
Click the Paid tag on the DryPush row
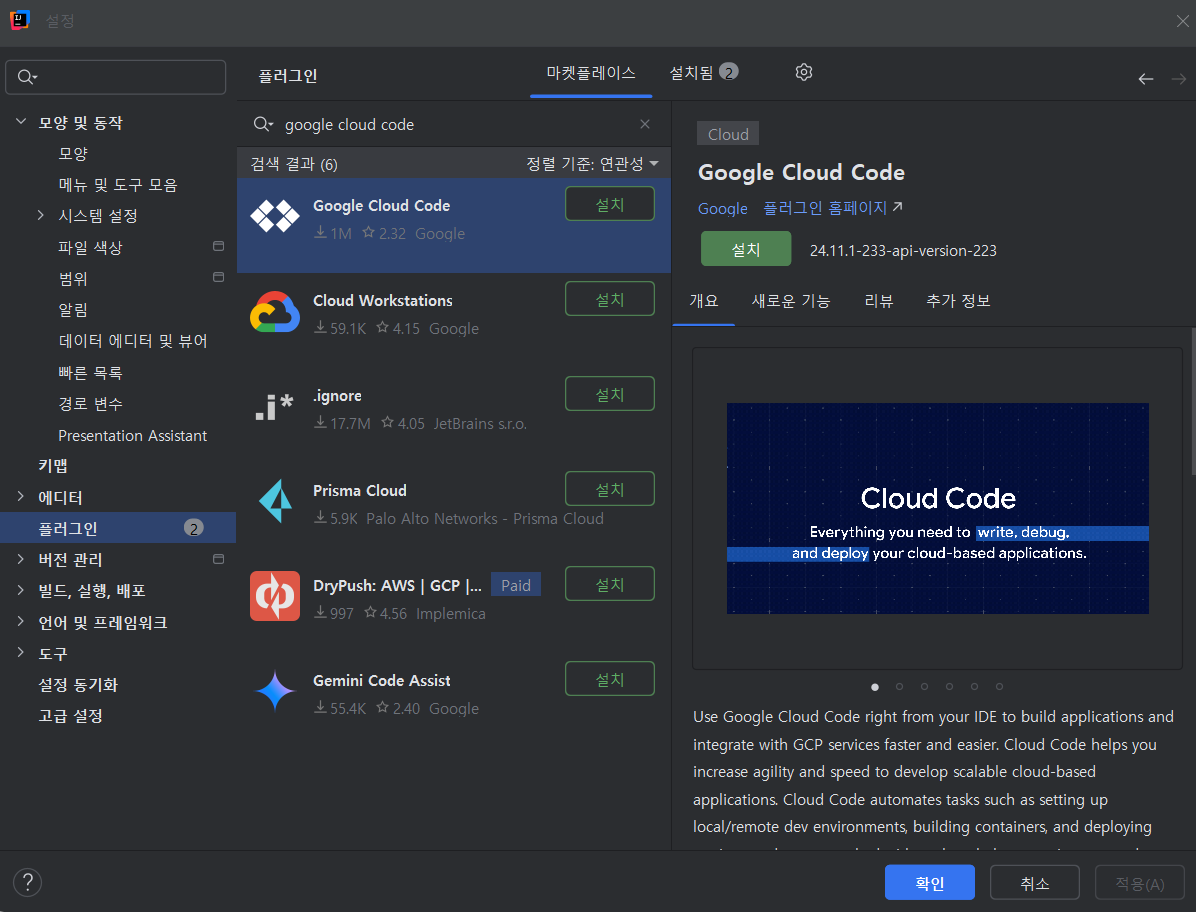(x=516, y=585)
